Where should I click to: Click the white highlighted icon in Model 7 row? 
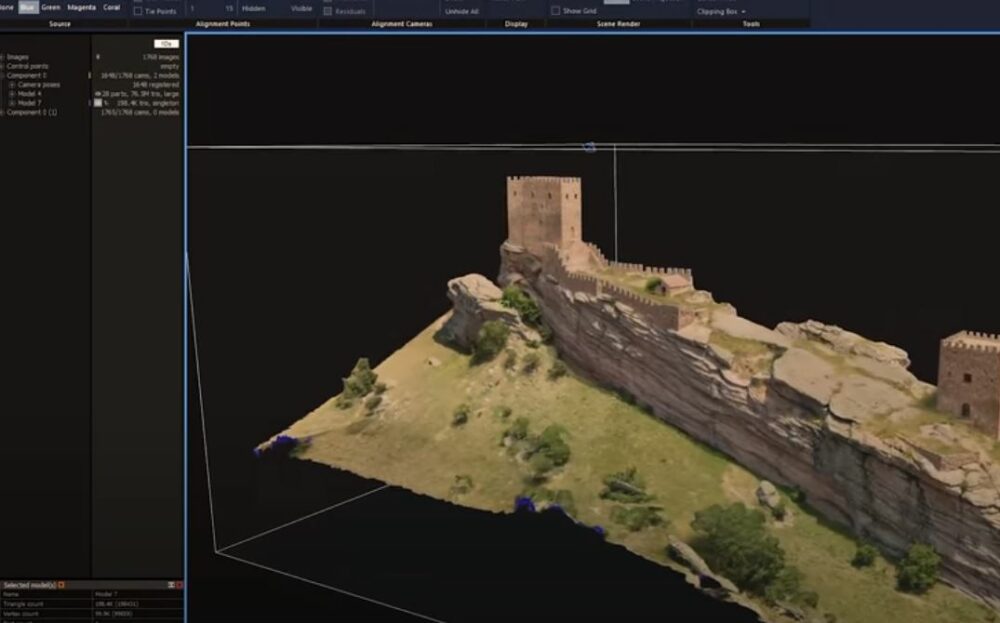click(97, 103)
